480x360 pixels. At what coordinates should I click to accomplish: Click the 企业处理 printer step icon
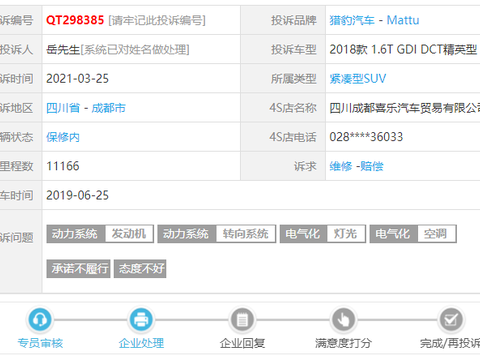click(x=141, y=320)
